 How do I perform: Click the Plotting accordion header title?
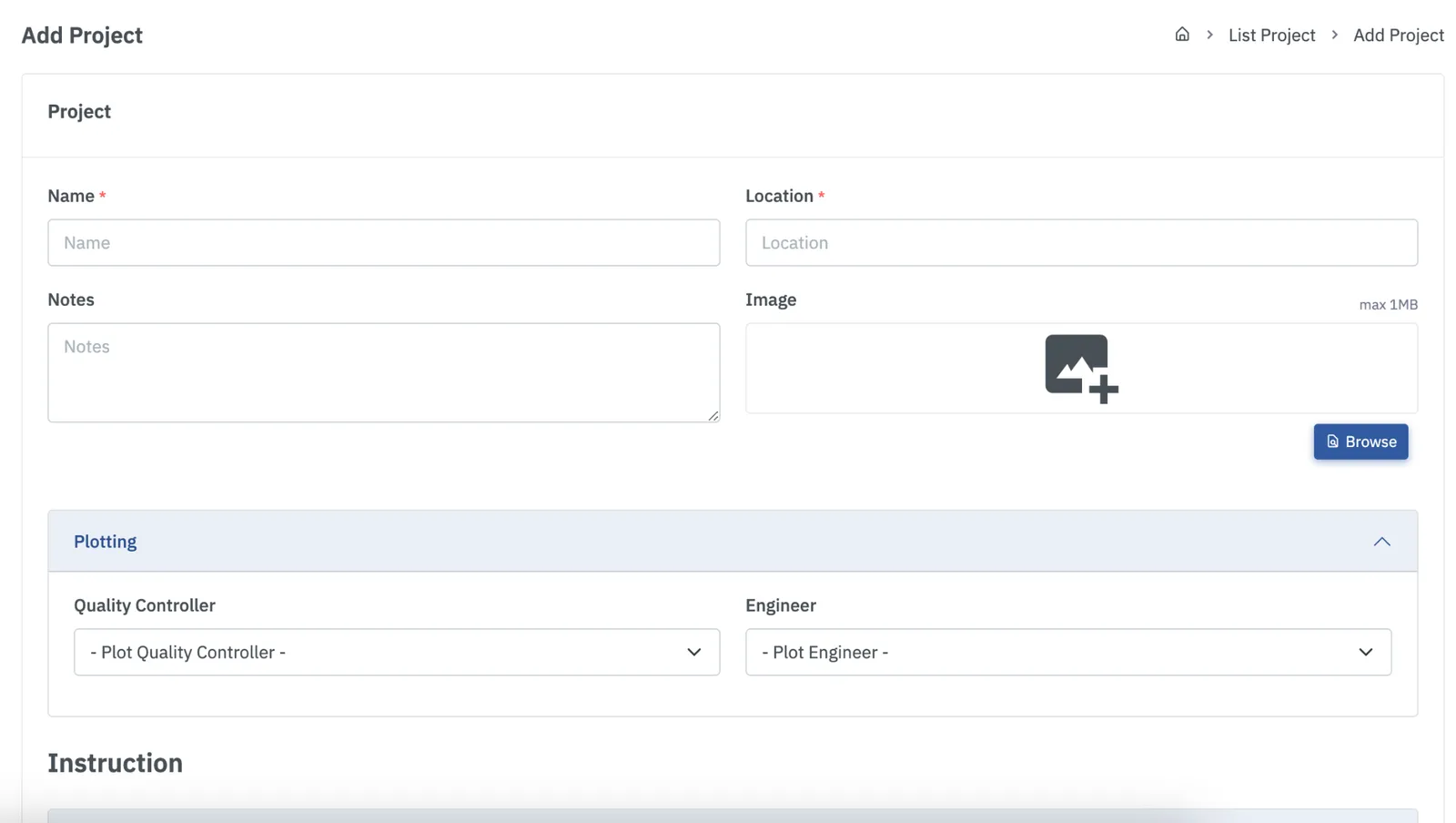pyautogui.click(x=106, y=542)
